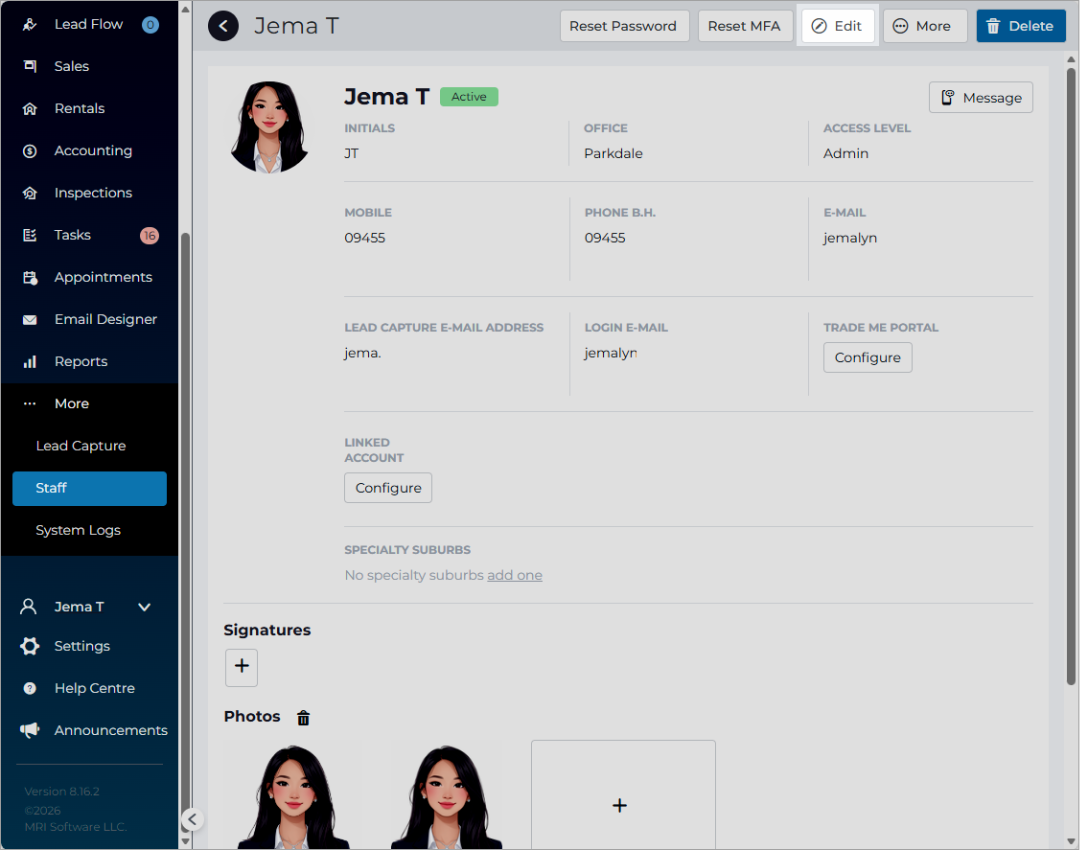Click the access level value 'Admin'
1080x850 pixels.
pos(845,154)
